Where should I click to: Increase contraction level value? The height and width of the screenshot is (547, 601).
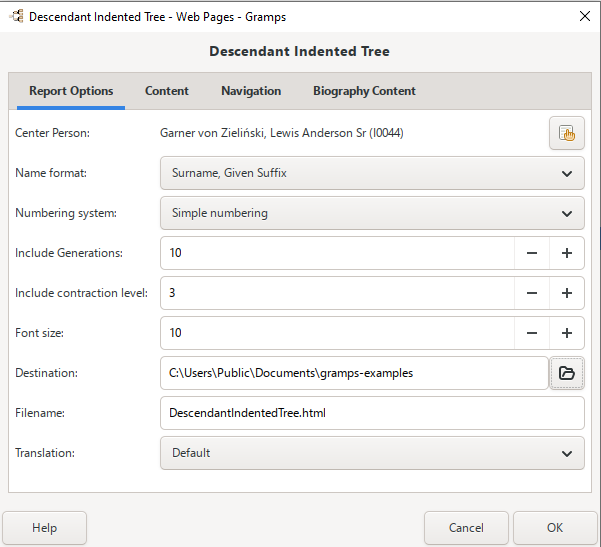pyautogui.click(x=567, y=293)
